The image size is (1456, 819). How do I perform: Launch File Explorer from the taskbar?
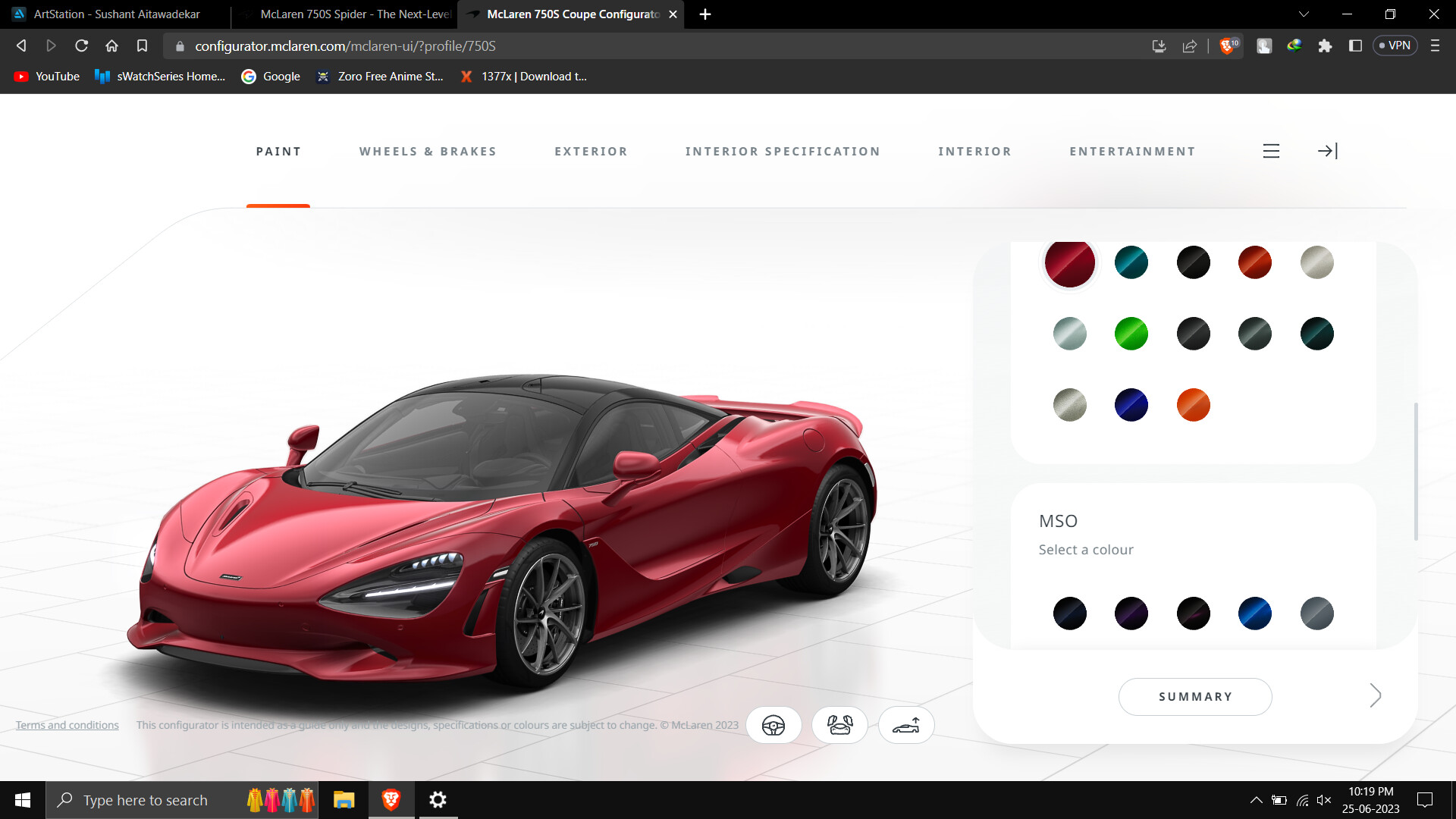pyautogui.click(x=344, y=799)
